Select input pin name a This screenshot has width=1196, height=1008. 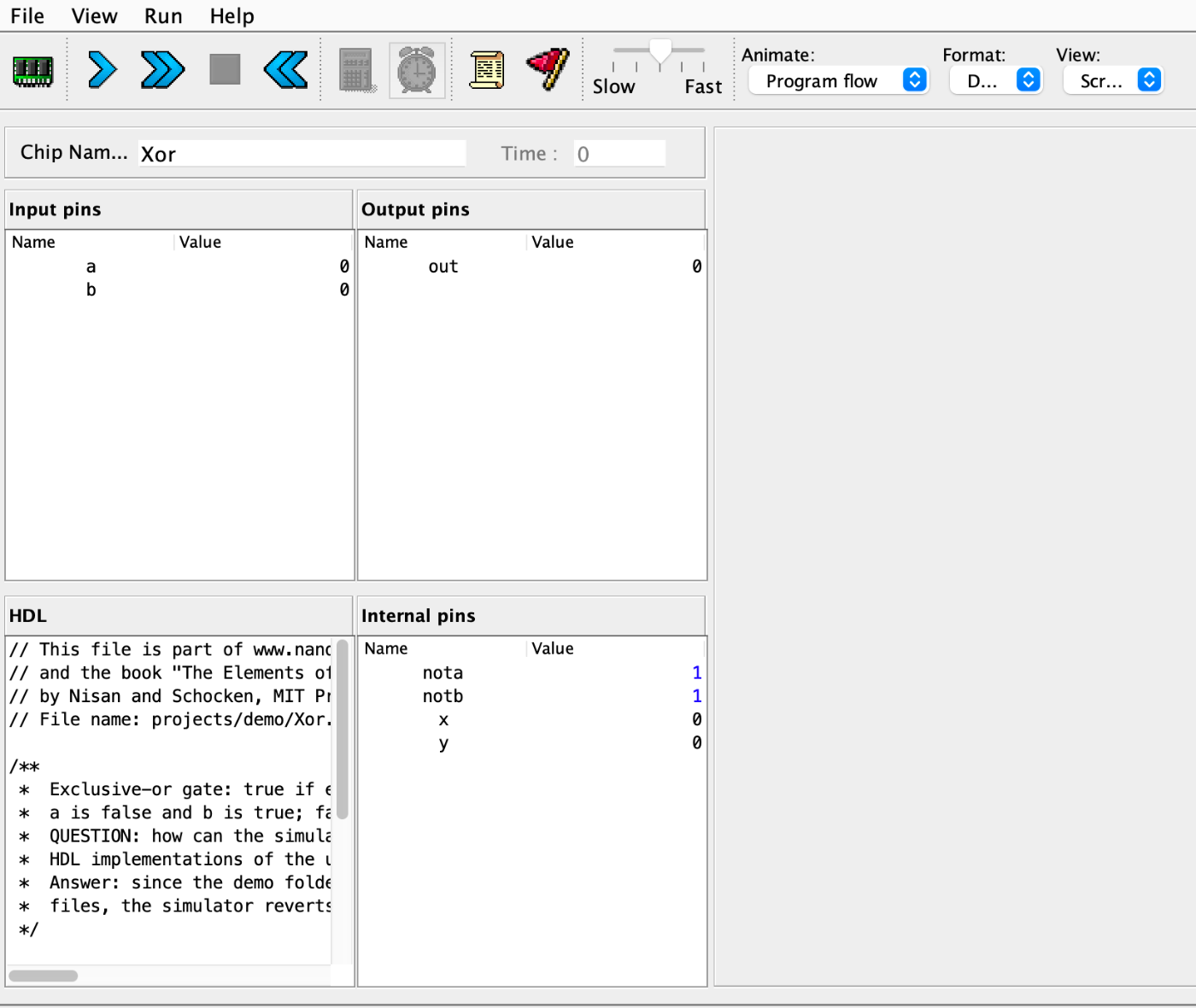(x=91, y=267)
